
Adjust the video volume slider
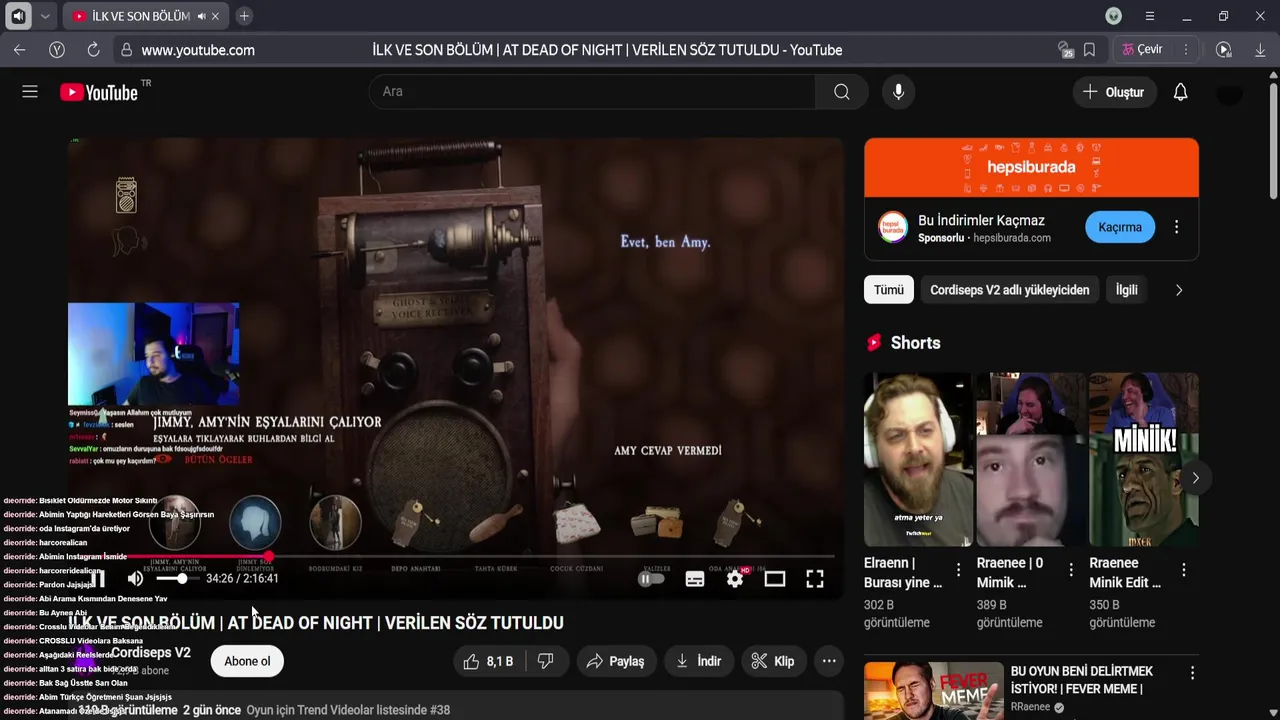176,579
